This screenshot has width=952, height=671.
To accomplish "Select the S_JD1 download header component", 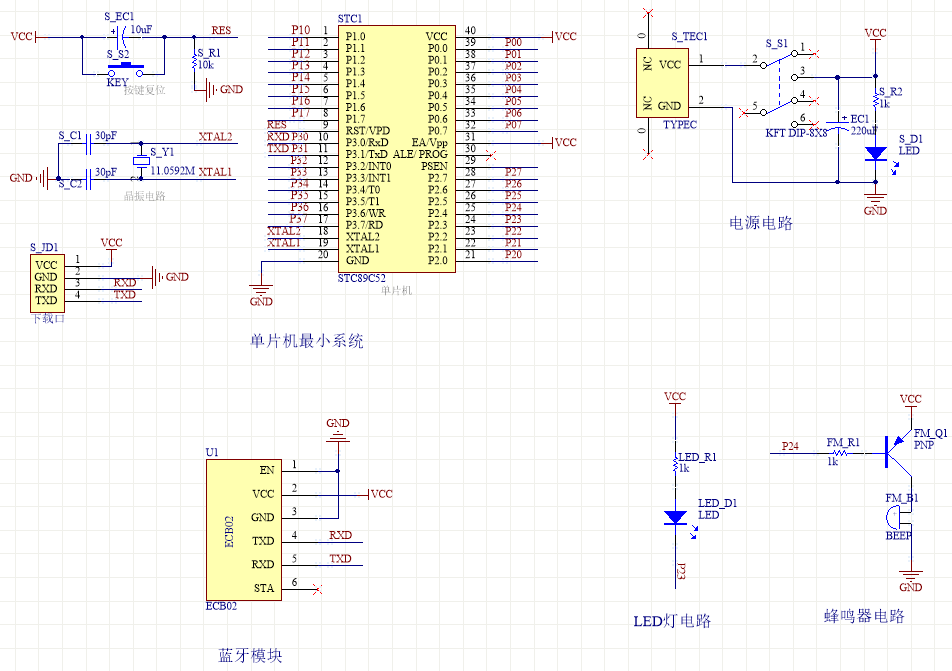I will coord(47,283).
